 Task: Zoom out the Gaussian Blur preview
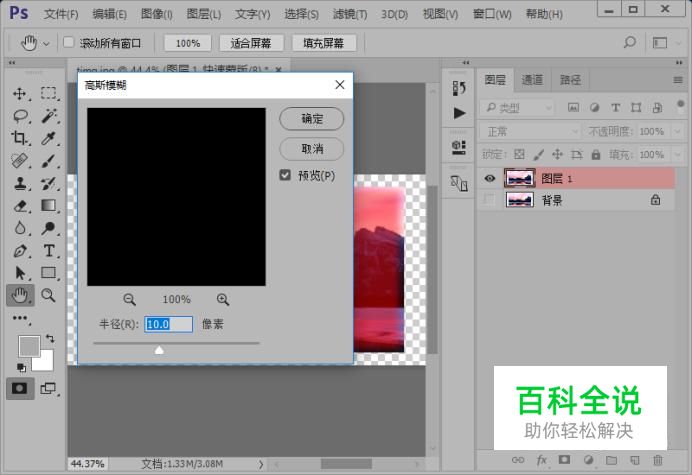pos(129,299)
